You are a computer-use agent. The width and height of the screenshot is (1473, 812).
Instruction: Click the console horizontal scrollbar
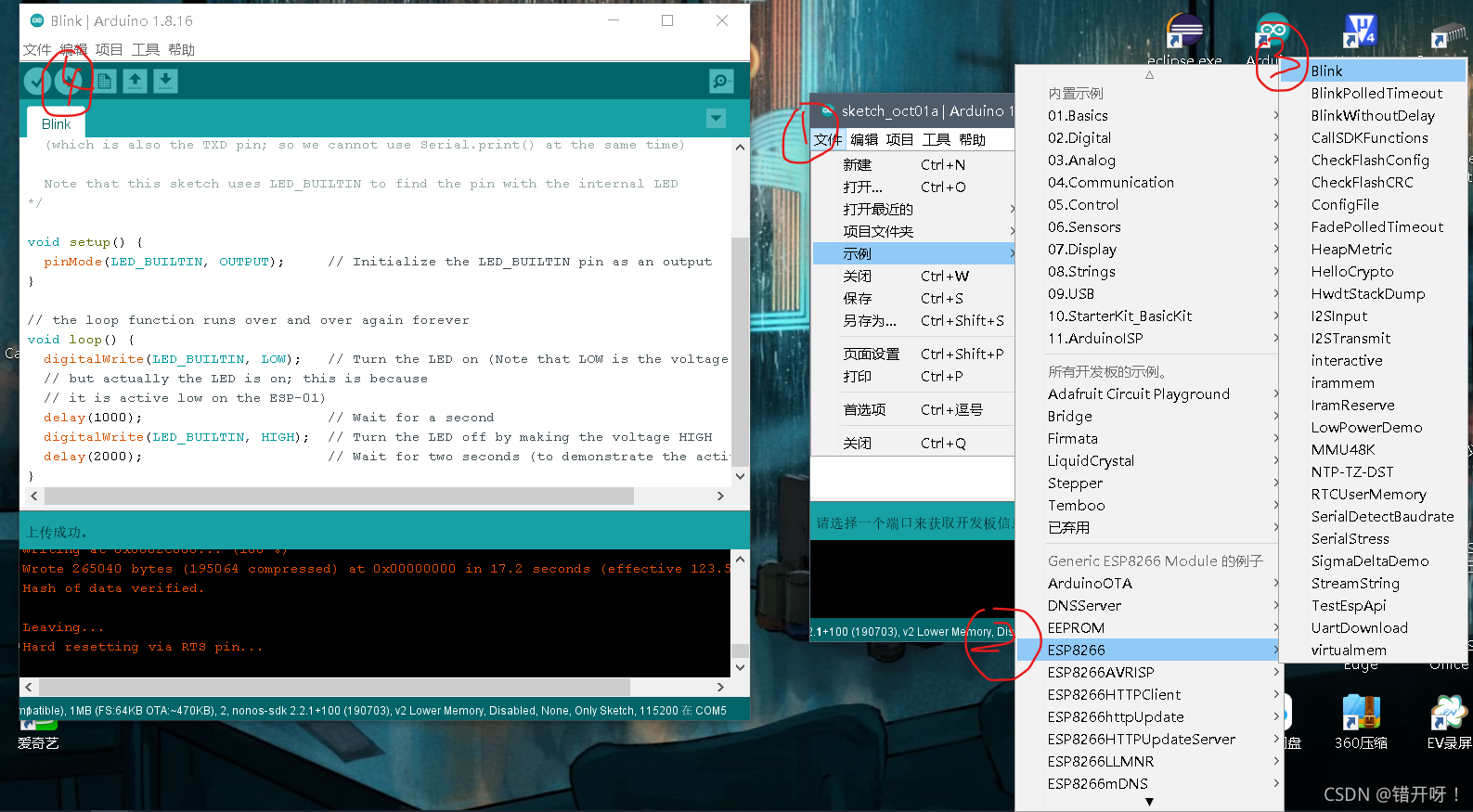333,687
